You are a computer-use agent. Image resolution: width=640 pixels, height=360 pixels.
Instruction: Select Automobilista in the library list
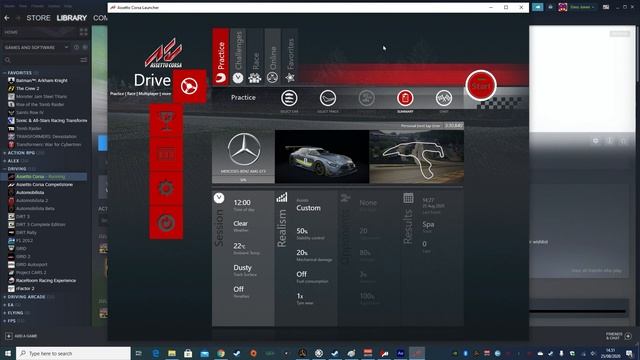coord(30,192)
